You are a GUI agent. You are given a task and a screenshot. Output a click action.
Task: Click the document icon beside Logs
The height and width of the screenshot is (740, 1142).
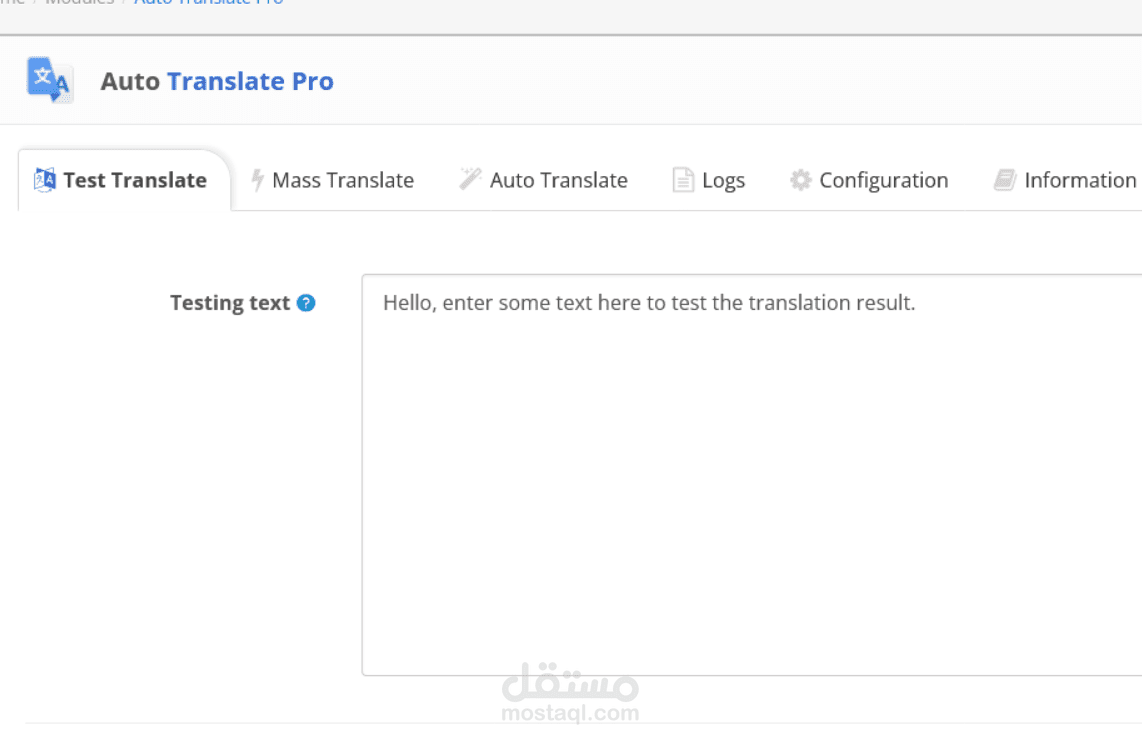683,179
